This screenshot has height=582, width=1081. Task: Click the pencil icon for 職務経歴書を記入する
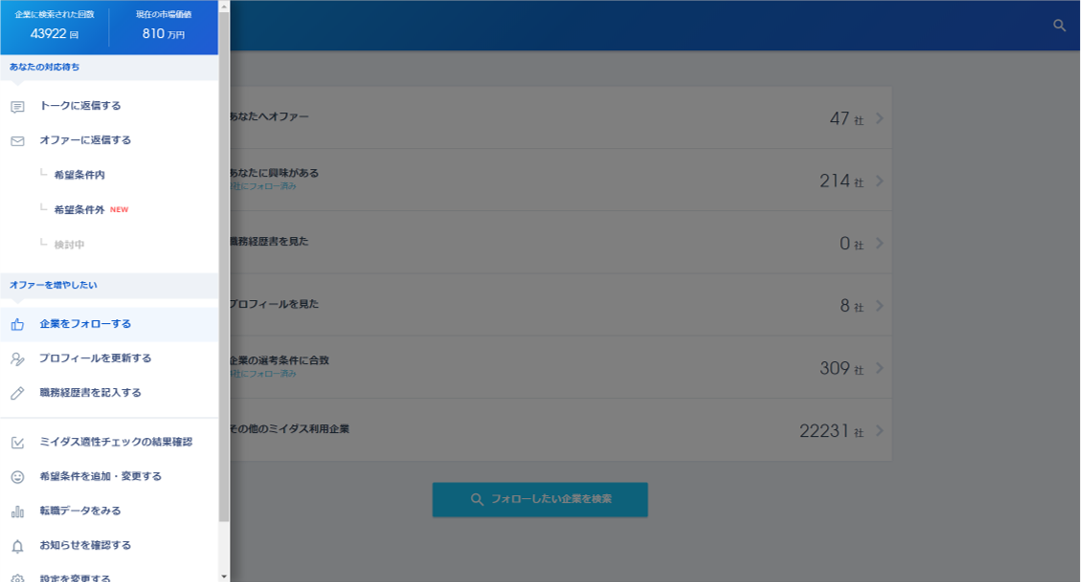pyautogui.click(x=18, y=393)
